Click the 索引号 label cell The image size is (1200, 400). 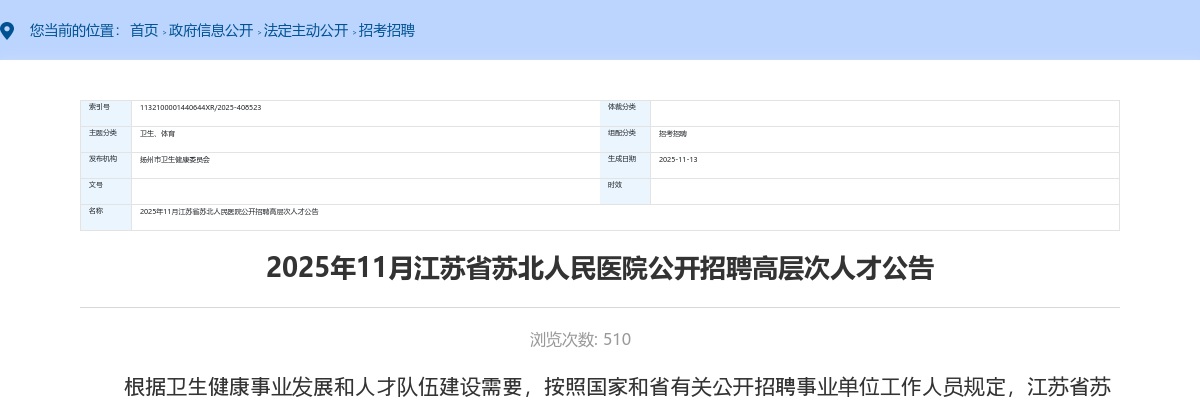click(x=99, y=107)
